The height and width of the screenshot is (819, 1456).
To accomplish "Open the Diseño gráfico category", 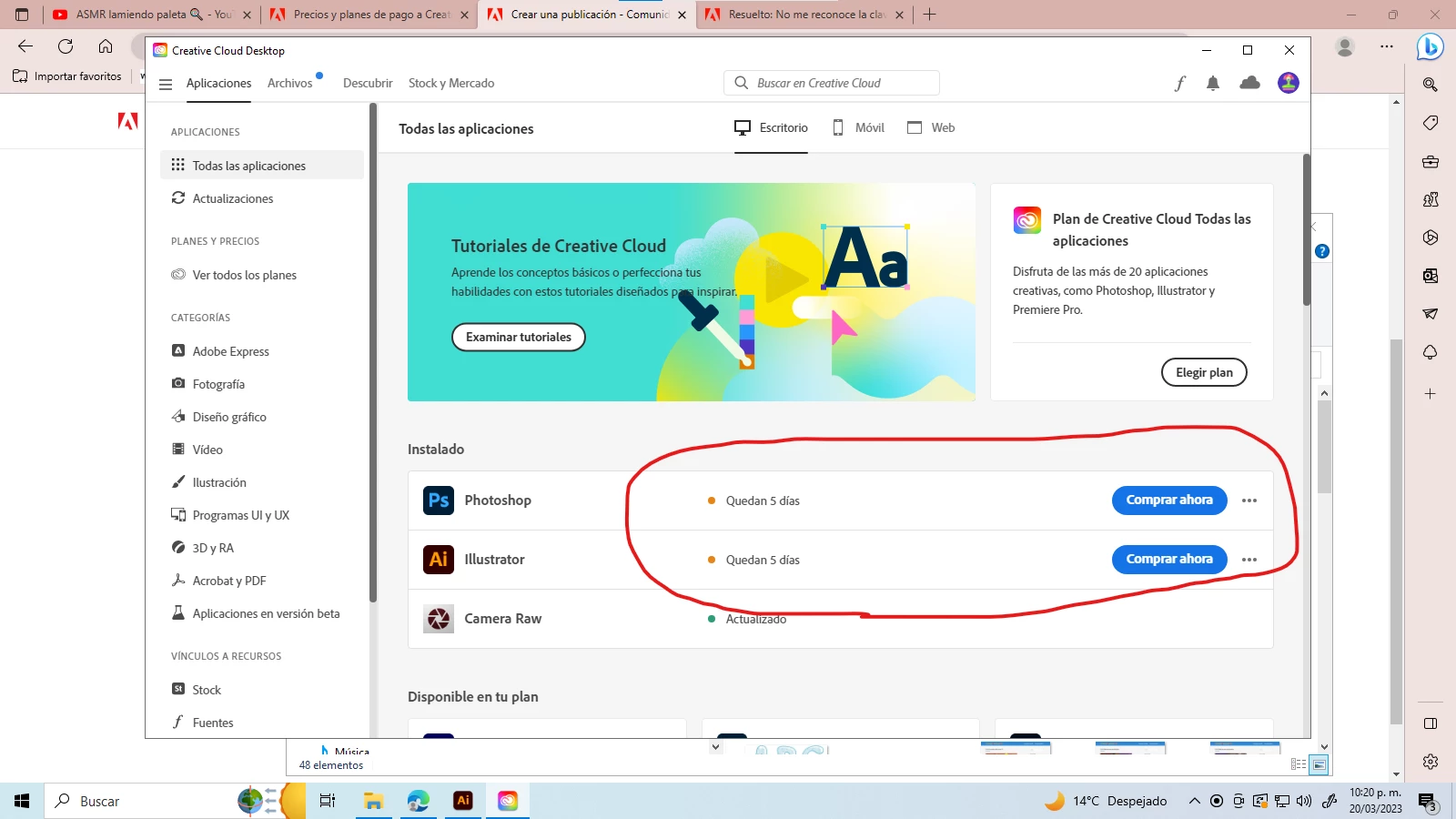I will tap(262, 417).
